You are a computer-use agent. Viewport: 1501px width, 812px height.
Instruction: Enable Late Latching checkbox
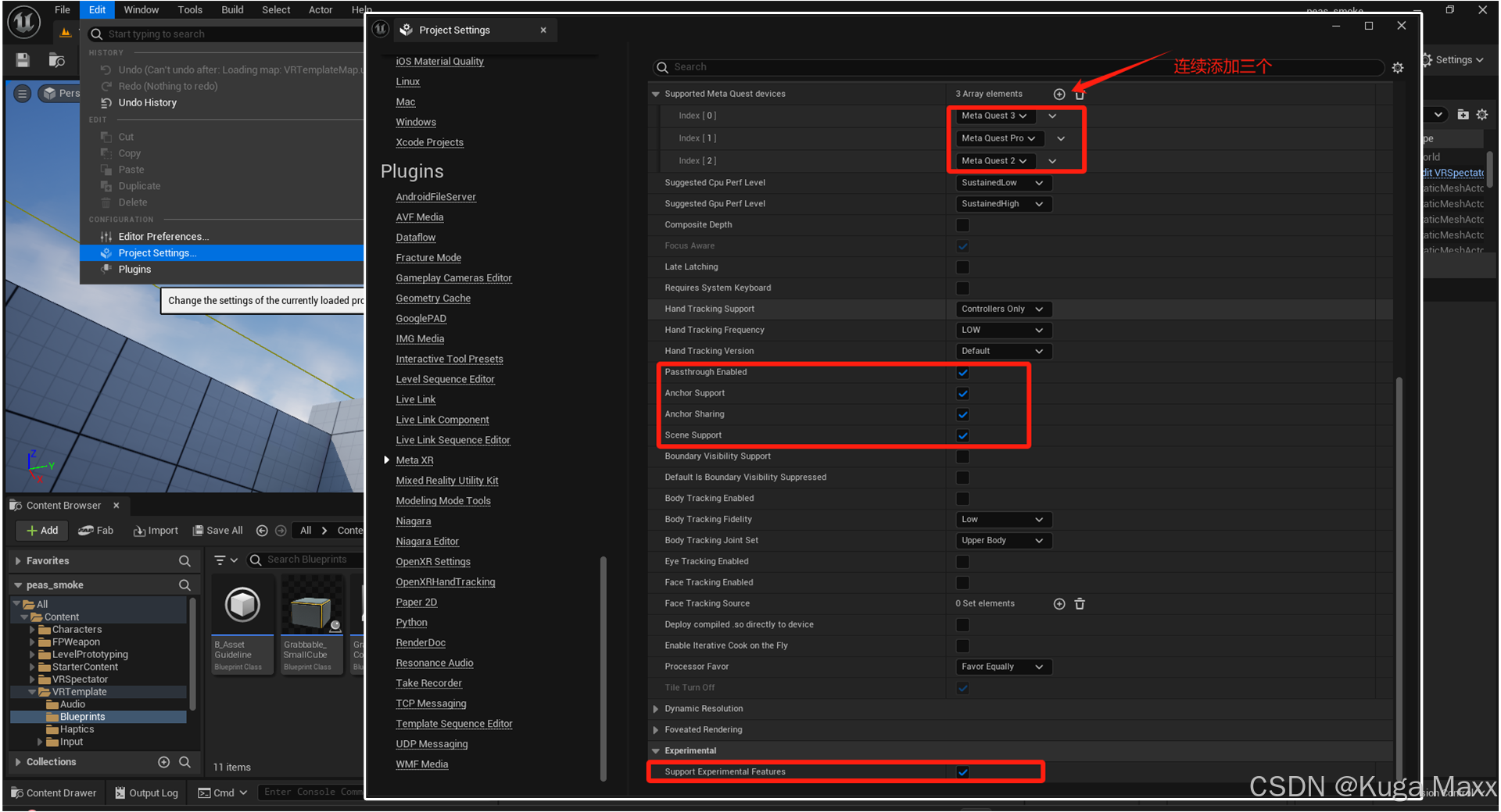(963, 267)
